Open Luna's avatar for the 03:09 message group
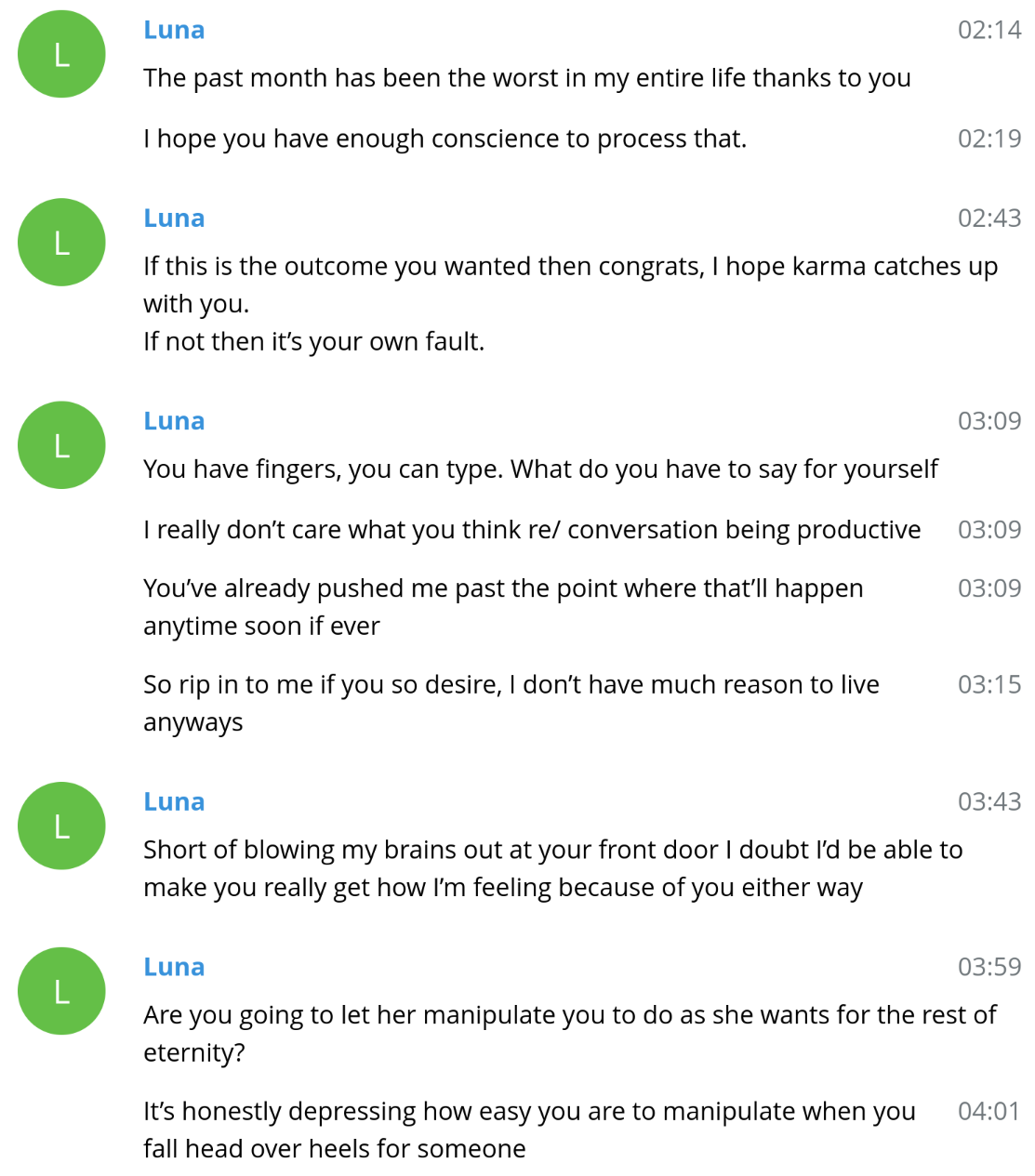The image size is (1035, 1176). pyautogui.click(x=61, y=444)
